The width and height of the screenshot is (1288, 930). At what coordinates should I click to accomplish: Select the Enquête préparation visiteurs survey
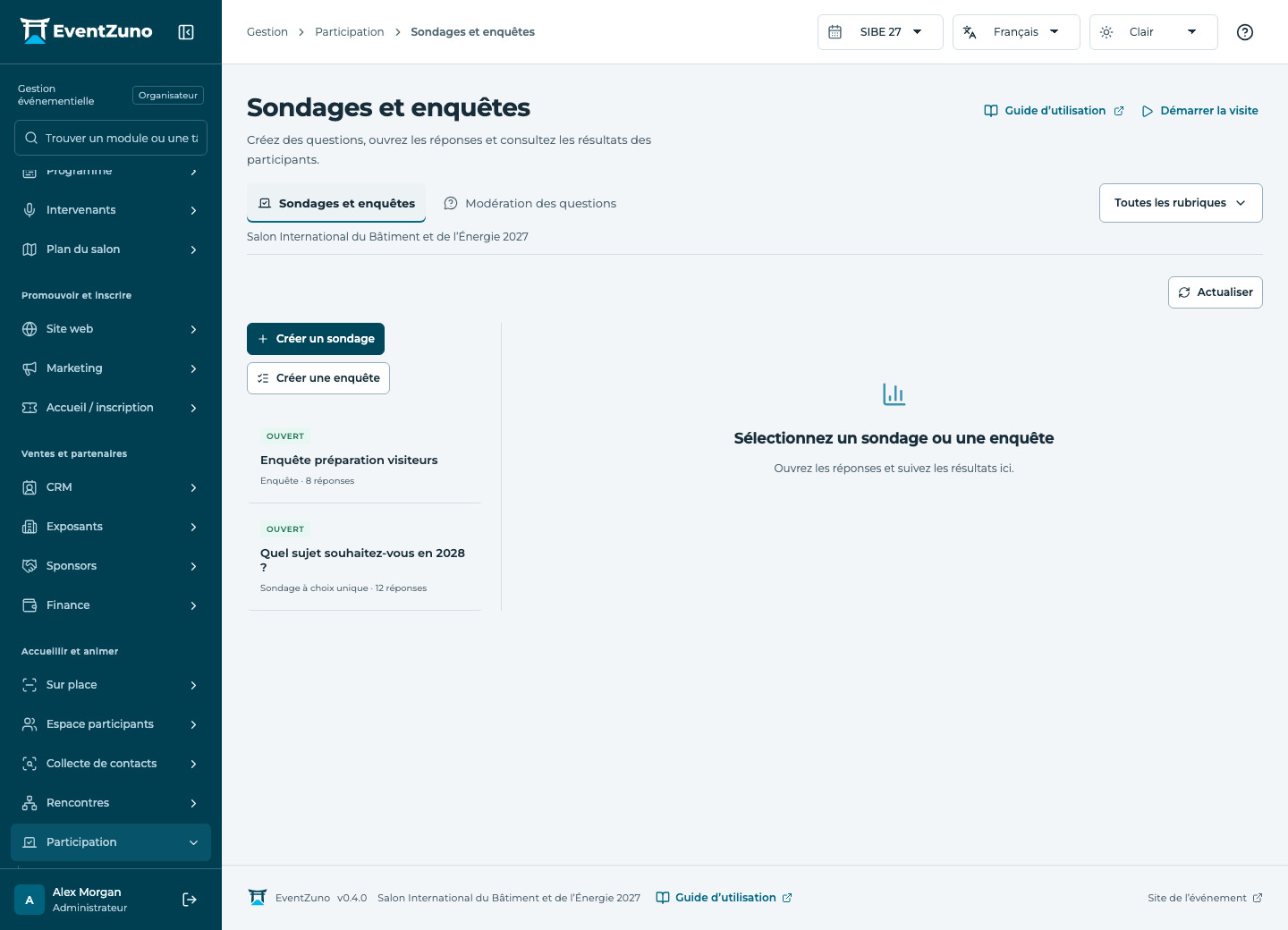(365, 457)
